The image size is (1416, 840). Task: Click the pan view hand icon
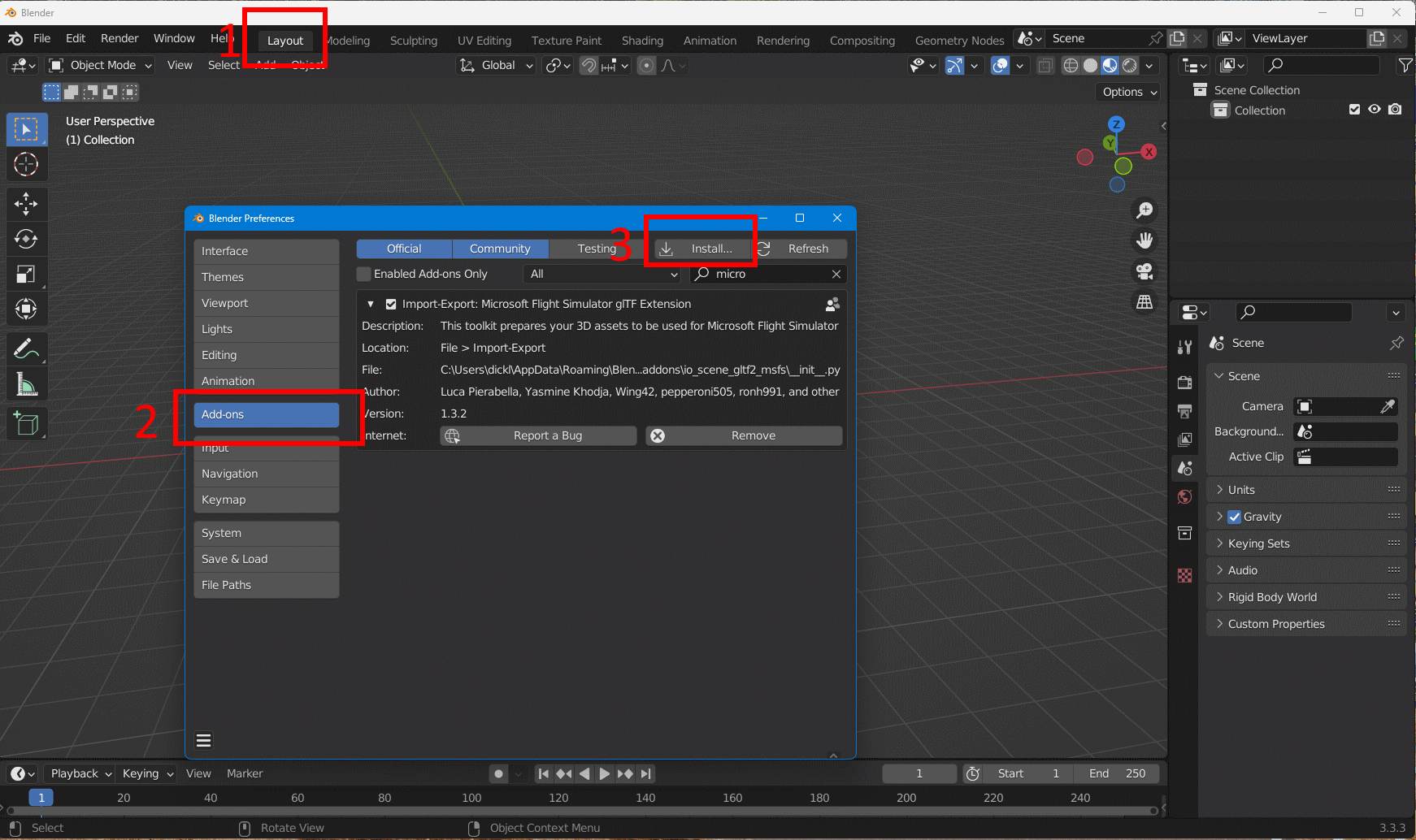tap(1145, 240)
